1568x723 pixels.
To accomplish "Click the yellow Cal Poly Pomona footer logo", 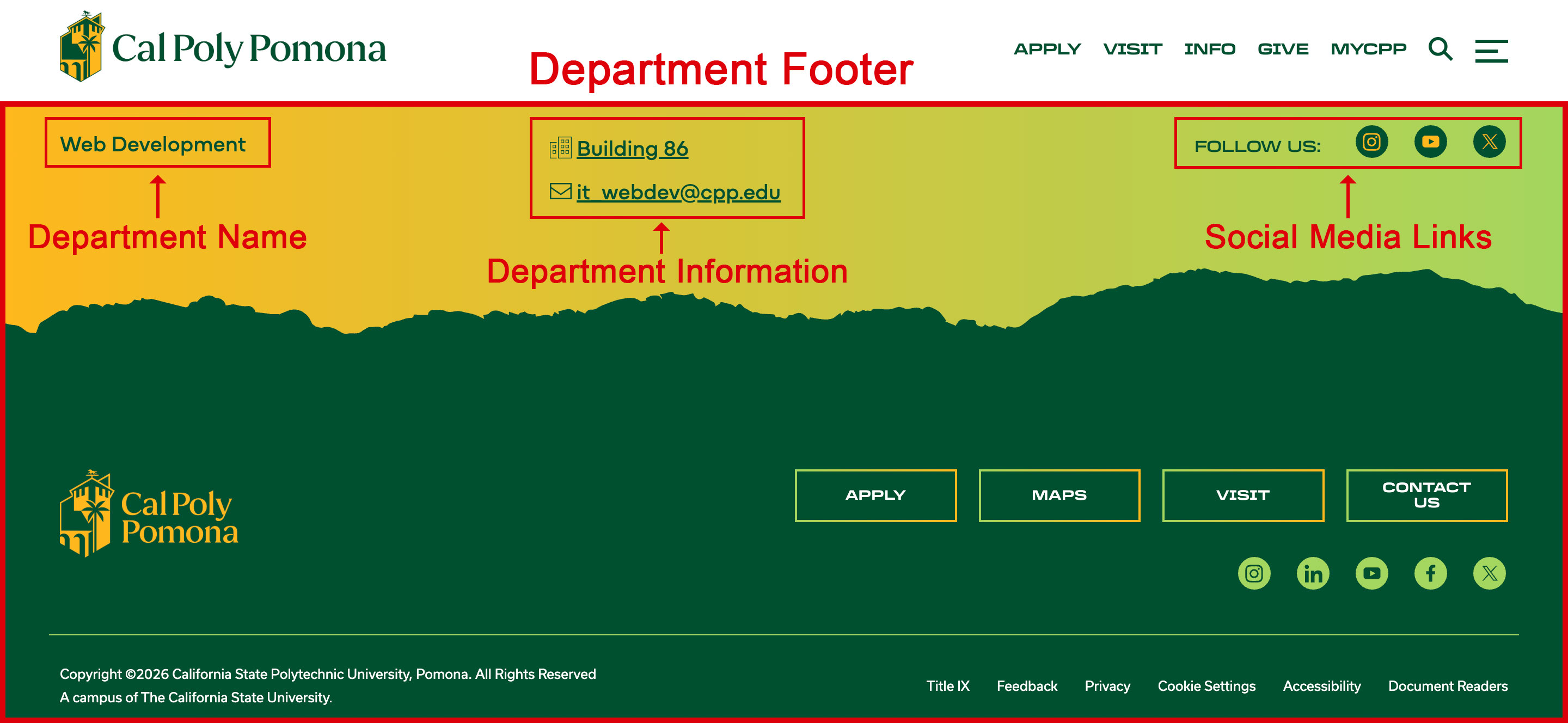I will (x=149, y=513).
